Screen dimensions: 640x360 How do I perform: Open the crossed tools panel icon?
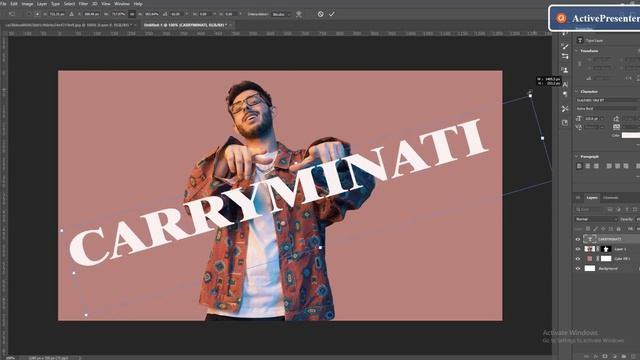(x=564, y=109)
